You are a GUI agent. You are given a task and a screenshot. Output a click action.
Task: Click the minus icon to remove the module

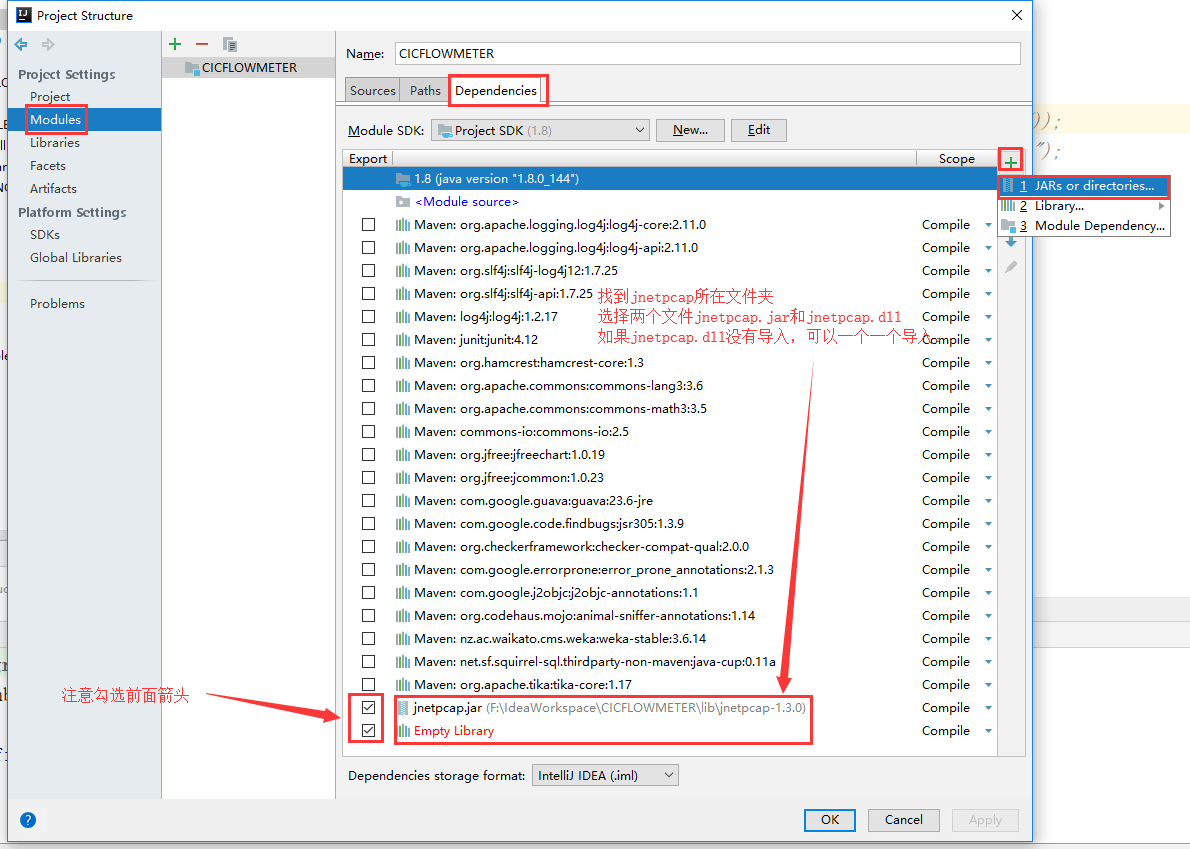coord(201,44)
